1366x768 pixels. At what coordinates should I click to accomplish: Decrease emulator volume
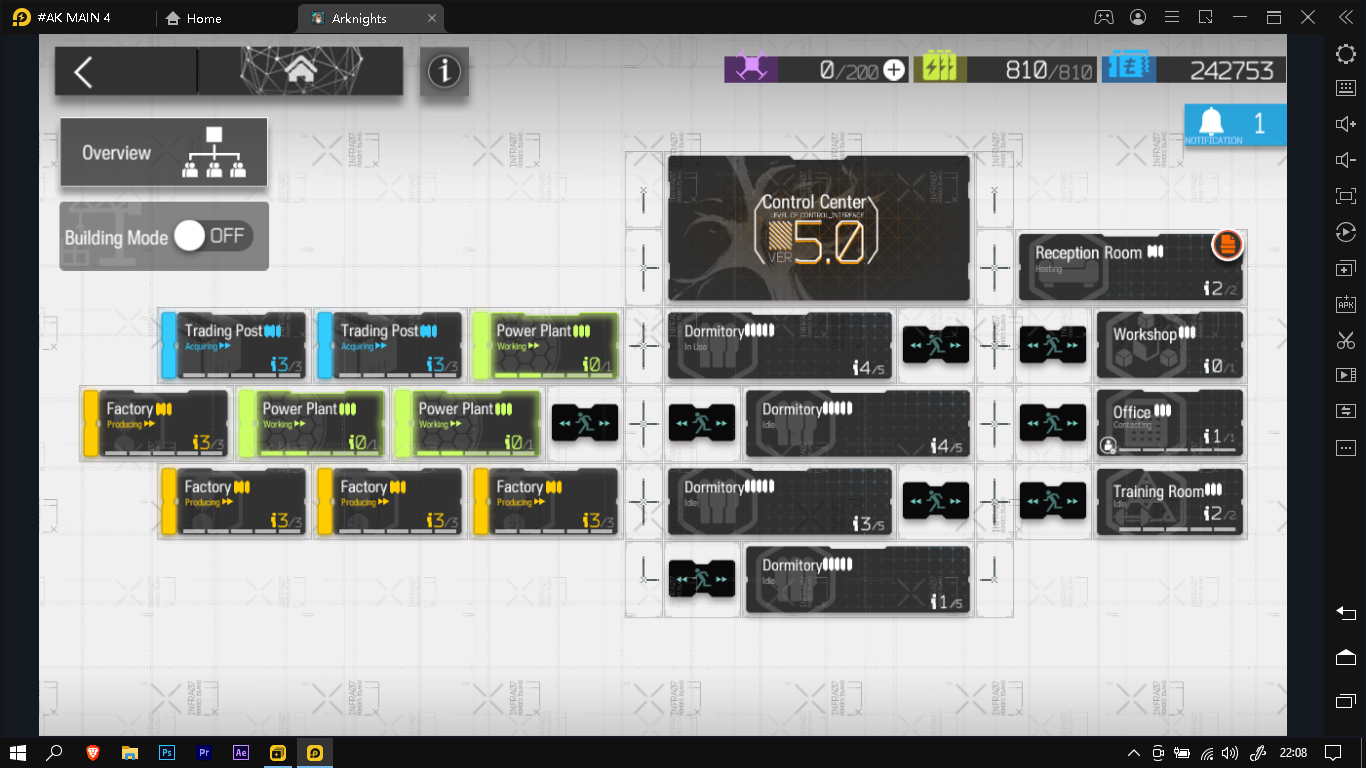click(x=1346, y=160)
